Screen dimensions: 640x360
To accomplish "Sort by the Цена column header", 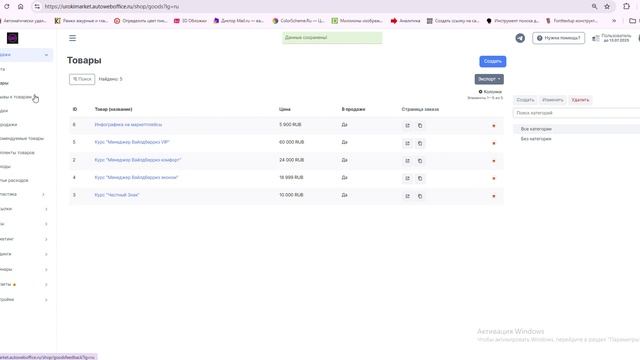I will click(284, 109).
